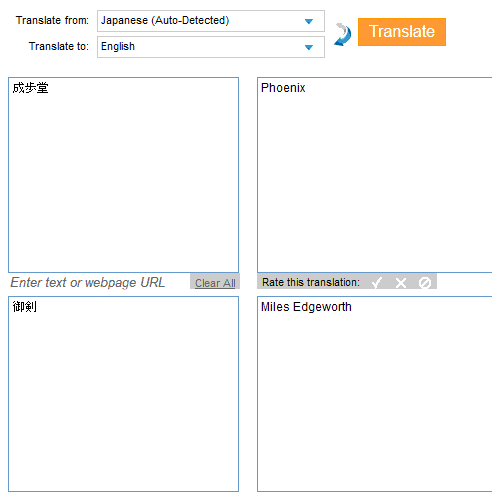Viewport: 492px width, 492px height.
Task: Click the 'Translate to:' label
Action: [x=59, y=46]
